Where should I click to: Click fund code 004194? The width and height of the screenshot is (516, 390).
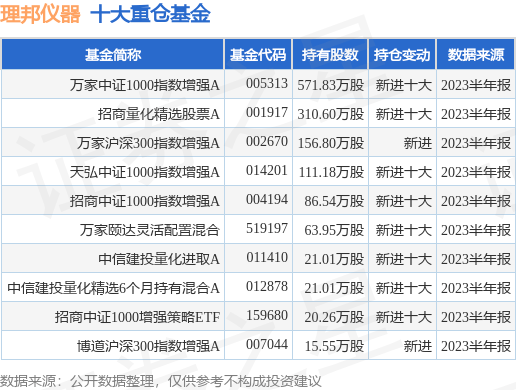(267, 199)
